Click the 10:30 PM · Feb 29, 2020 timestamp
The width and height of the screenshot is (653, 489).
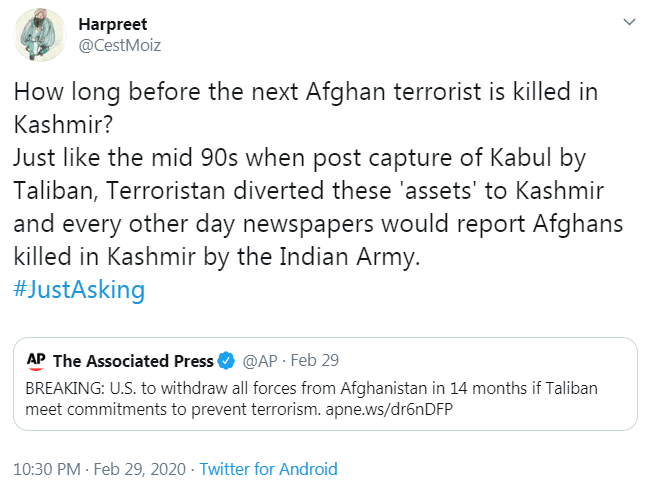pyautogui.click(x=98, y=468)
